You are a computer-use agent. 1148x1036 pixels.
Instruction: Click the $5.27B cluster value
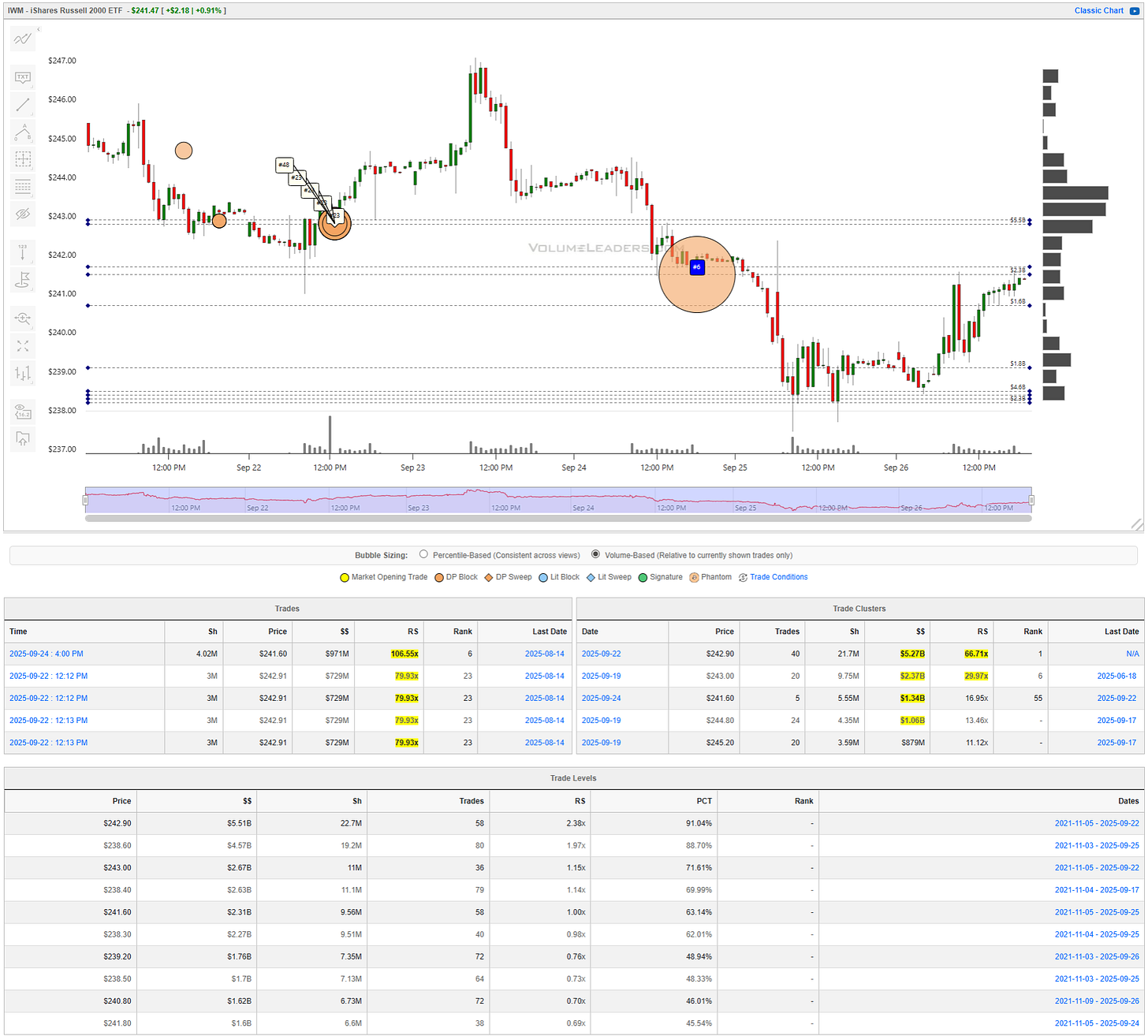point(912,654)
